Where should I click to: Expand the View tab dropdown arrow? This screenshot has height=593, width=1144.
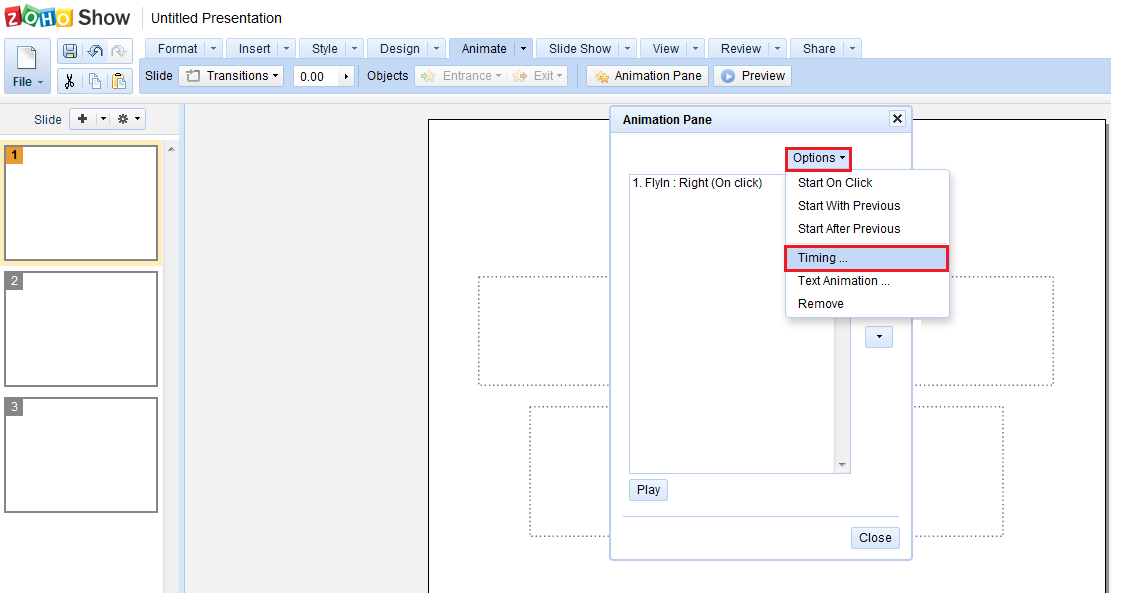pyautogui.click(x=695, y=49)
